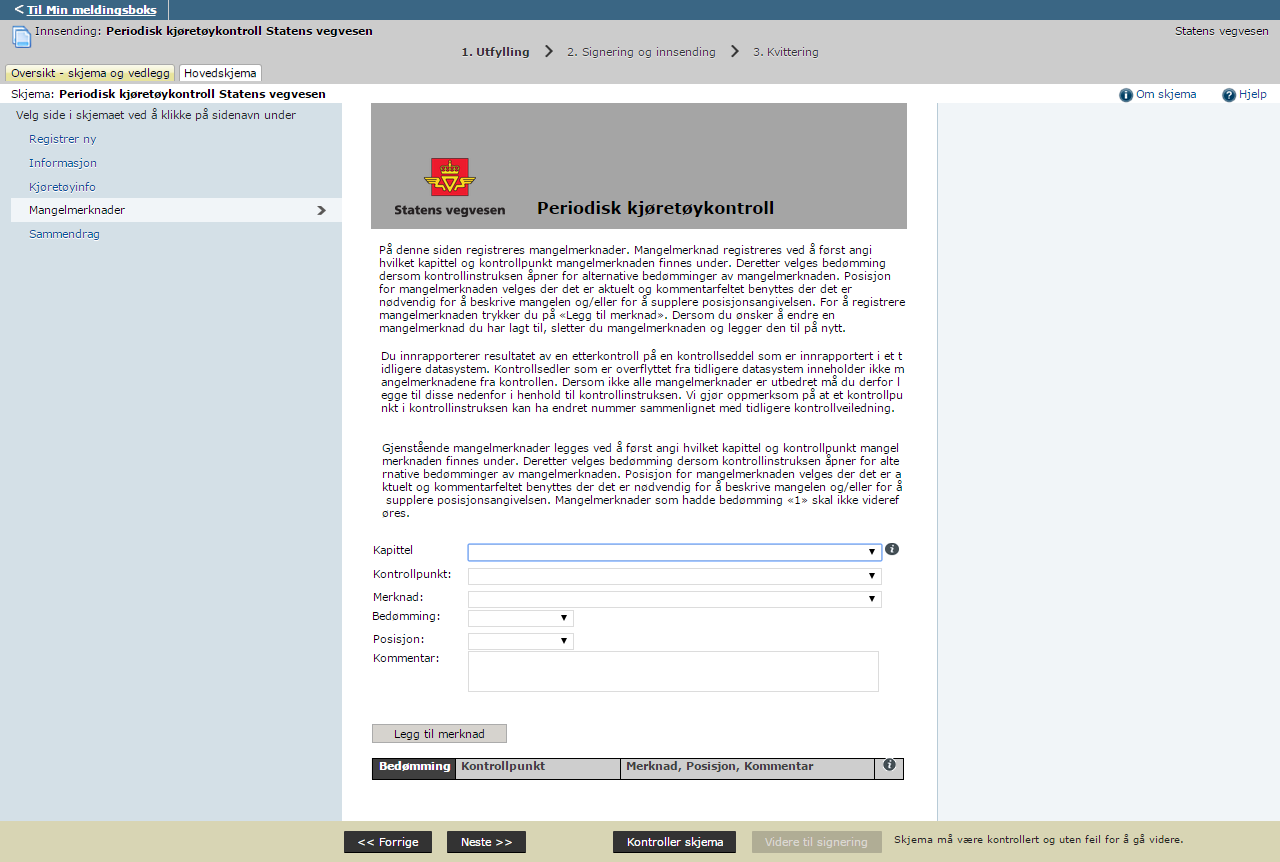Click the Statens vegvesen logo emblem
Screen dimensions: 1280x862
[x=450, y=179]
